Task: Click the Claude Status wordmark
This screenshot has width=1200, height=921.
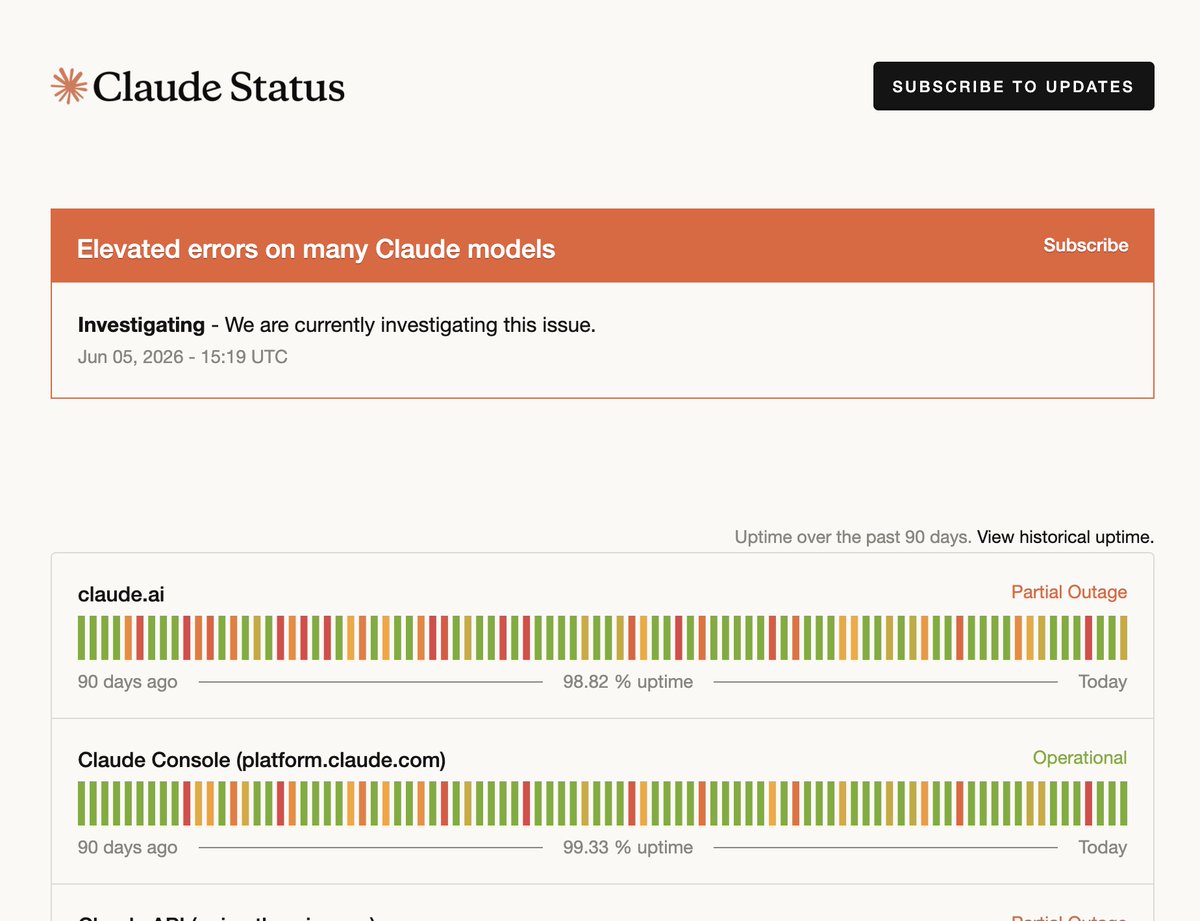Action: [219, 87]
